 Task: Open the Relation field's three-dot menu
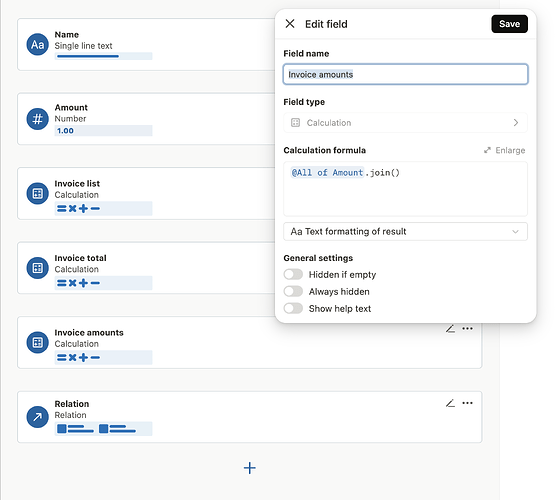click(467, 403)
